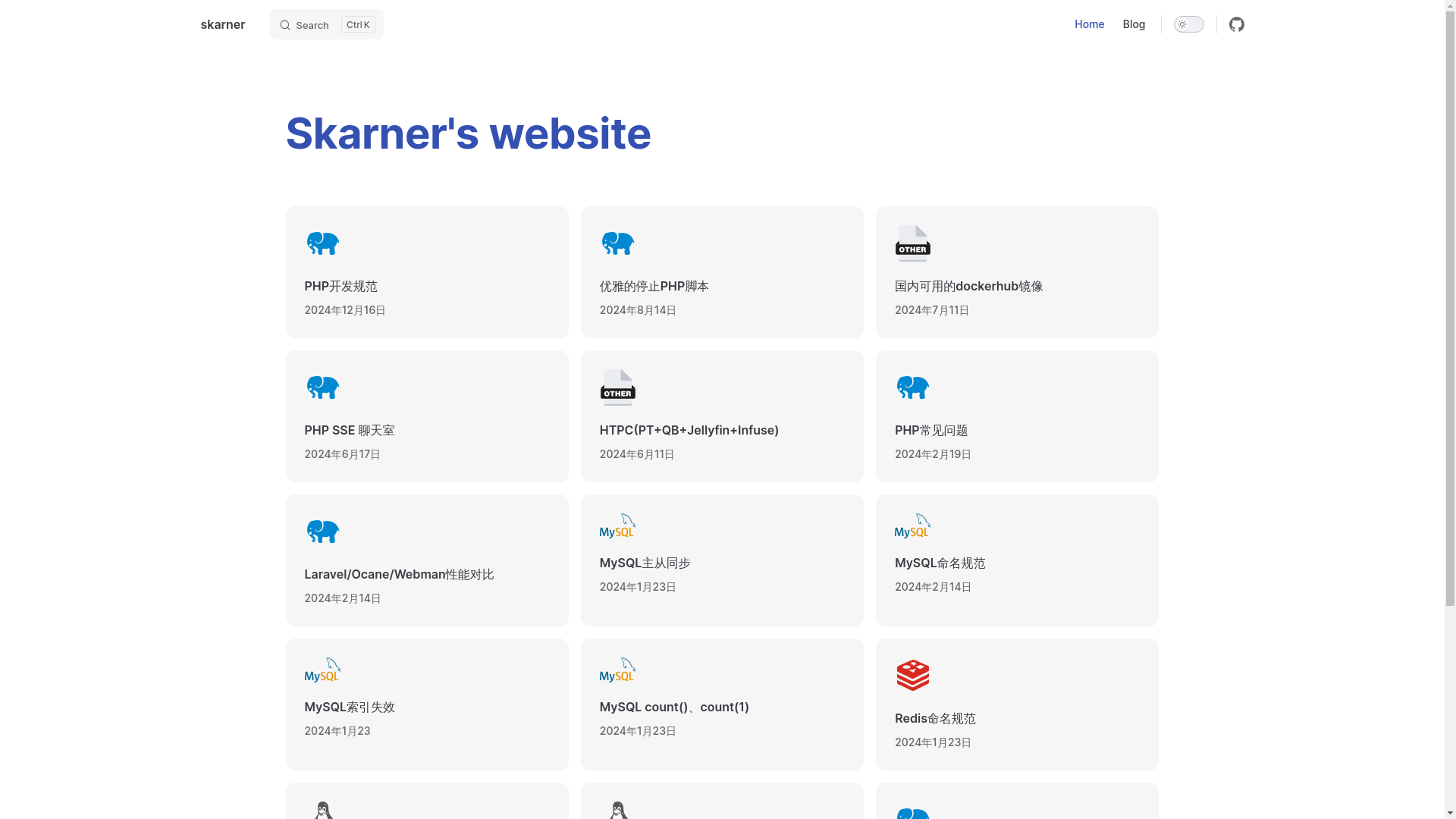
Task: Open the Home nav item
Action: (1089, 24)
